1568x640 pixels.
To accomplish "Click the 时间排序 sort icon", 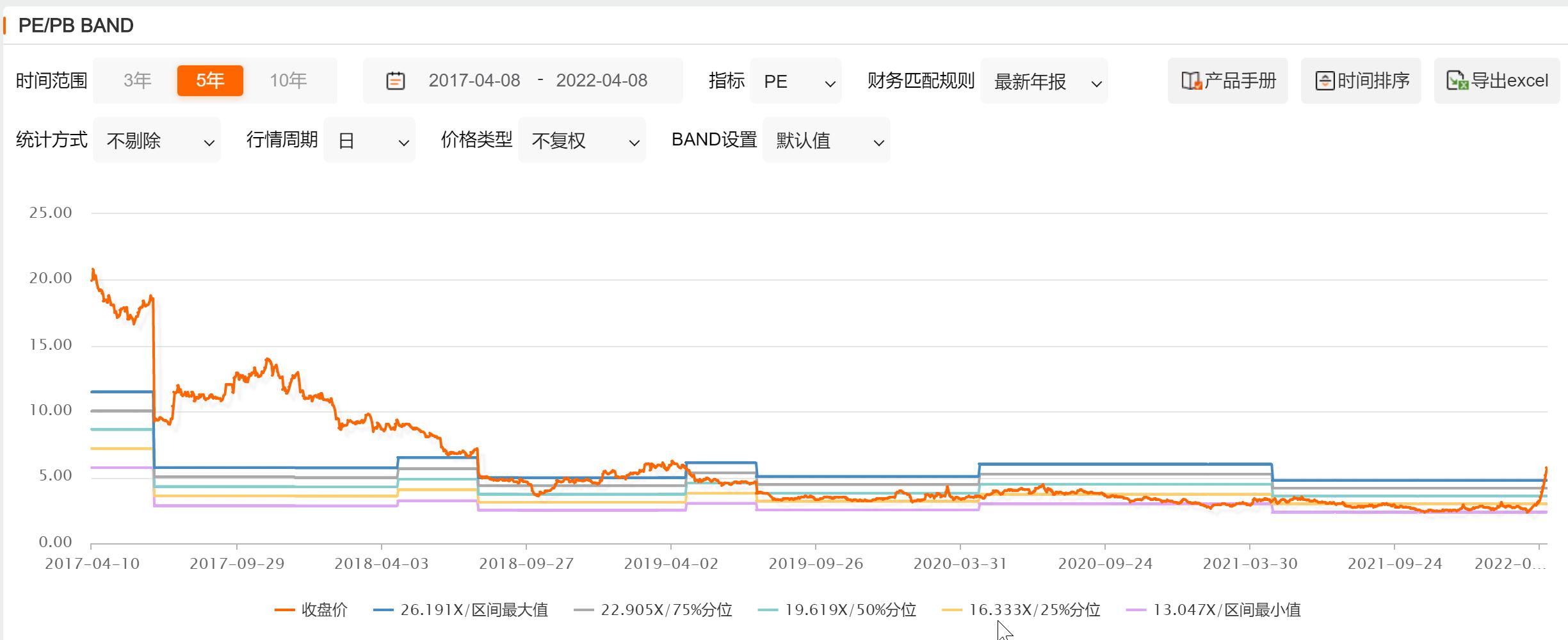I will [1325, 80].
